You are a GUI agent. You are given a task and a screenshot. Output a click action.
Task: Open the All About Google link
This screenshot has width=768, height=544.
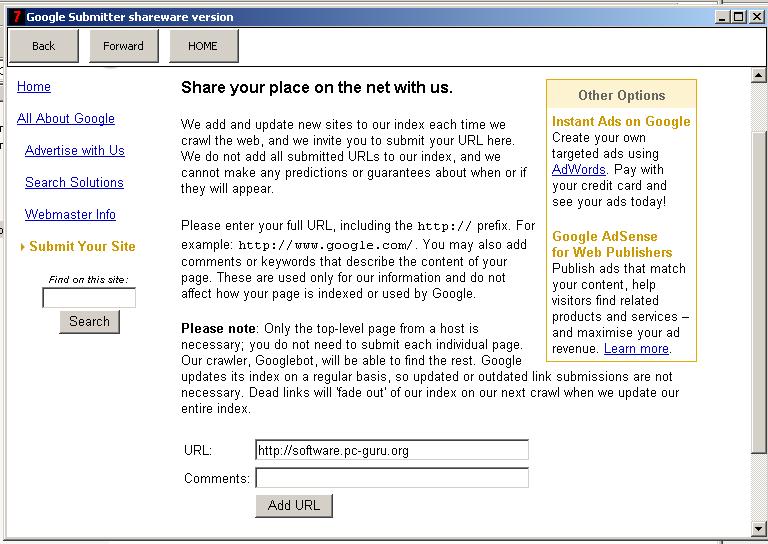tap(66, 118)
